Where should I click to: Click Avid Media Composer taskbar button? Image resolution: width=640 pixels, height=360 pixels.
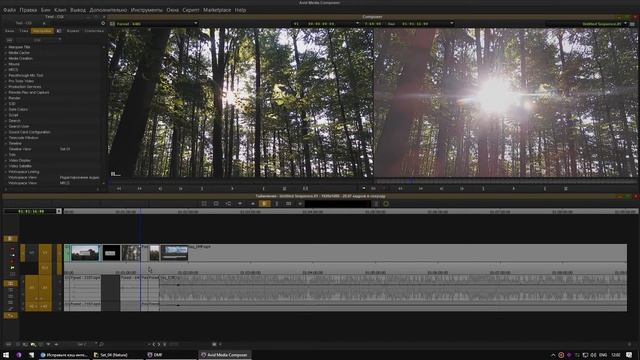coord(224,355)
